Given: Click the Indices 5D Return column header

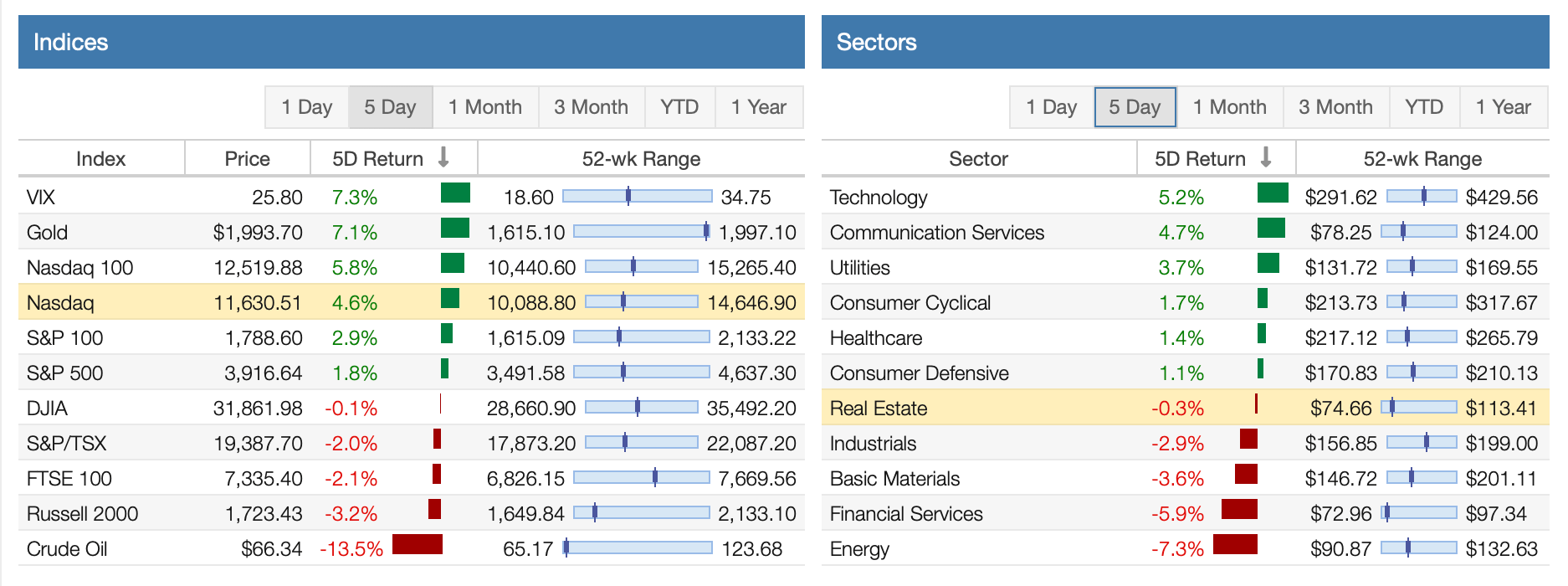Looking at the screenshot, I should pyautogui.click(x=394, y=158).
